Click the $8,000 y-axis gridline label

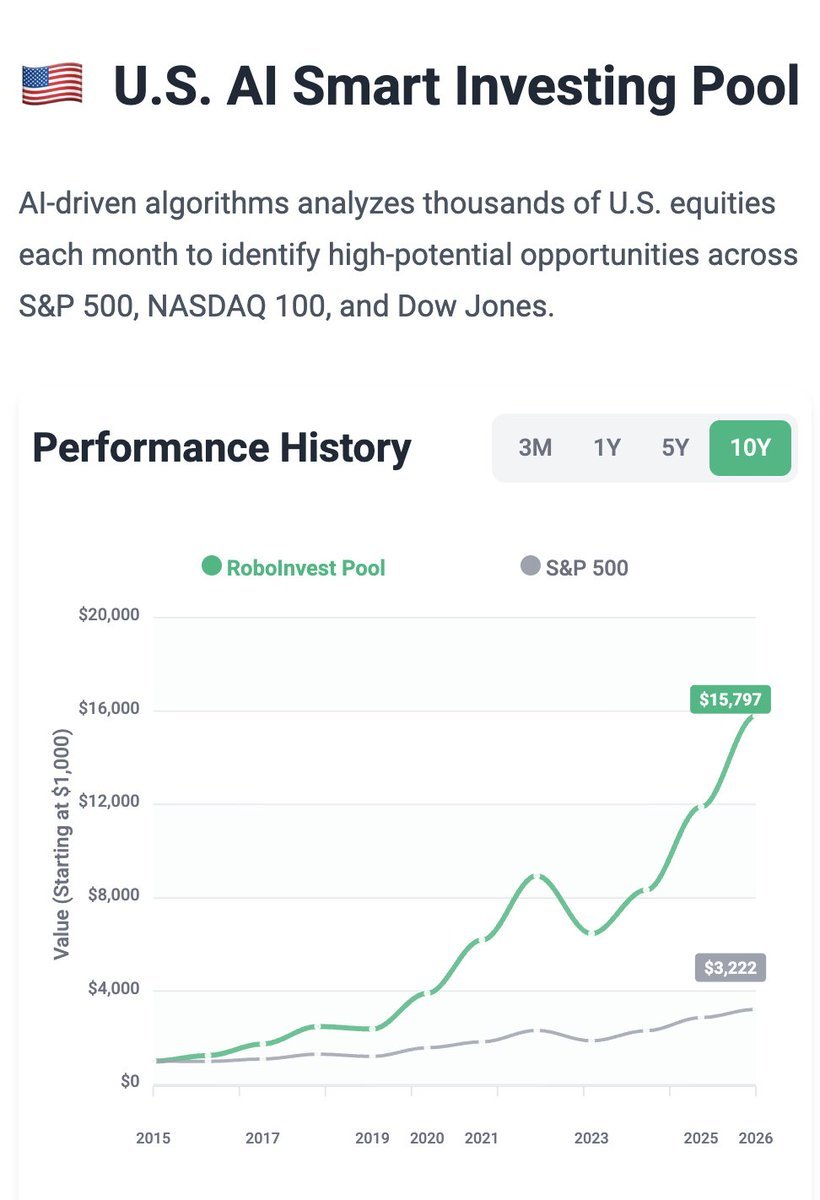pos(114,896)
